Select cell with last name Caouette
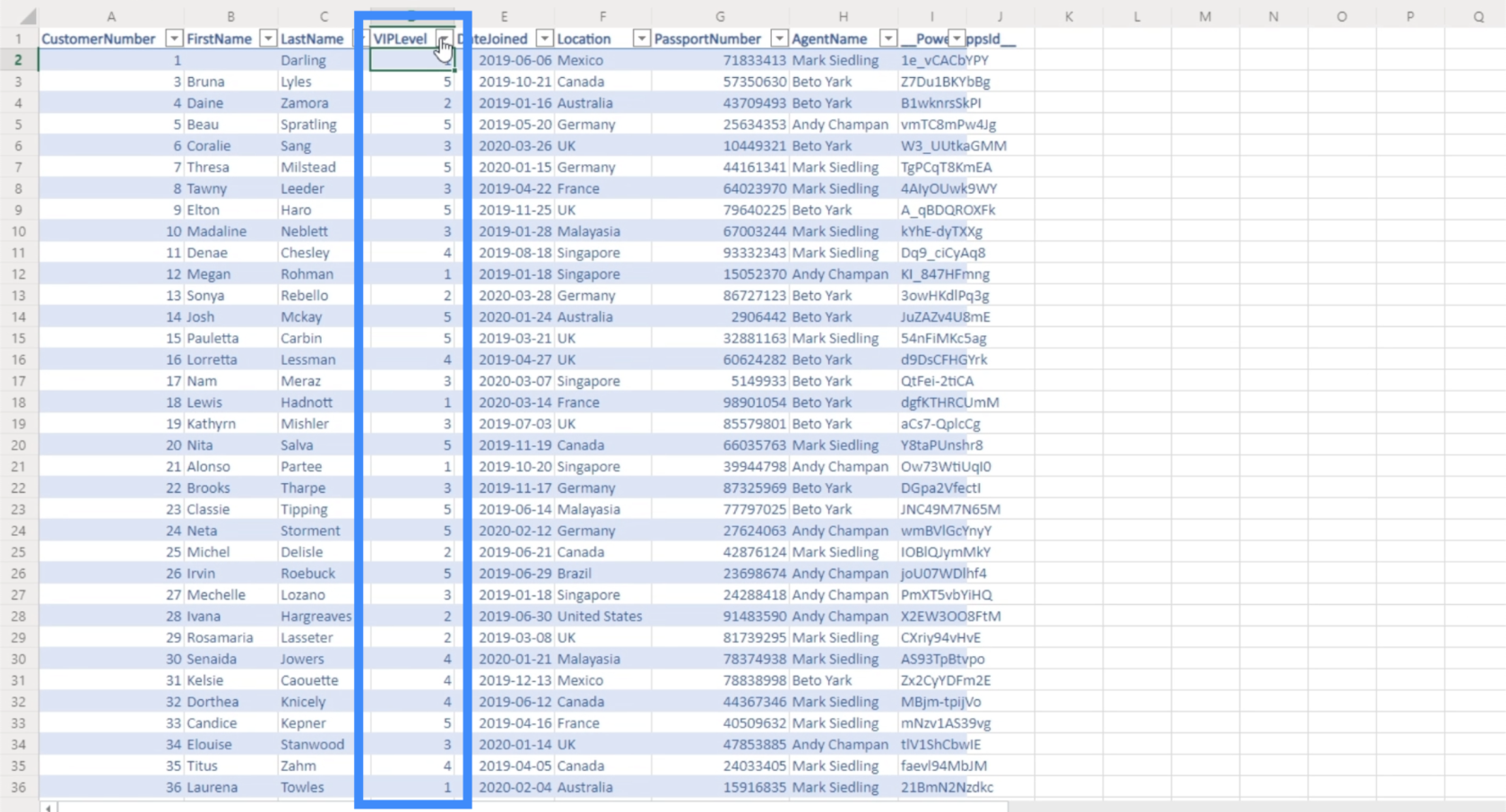The image size is (1506, 812). (323, 680)
